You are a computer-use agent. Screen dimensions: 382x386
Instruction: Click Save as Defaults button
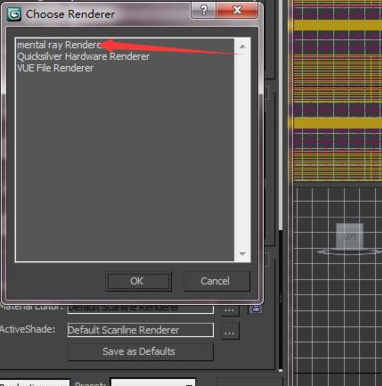[140, 351]
